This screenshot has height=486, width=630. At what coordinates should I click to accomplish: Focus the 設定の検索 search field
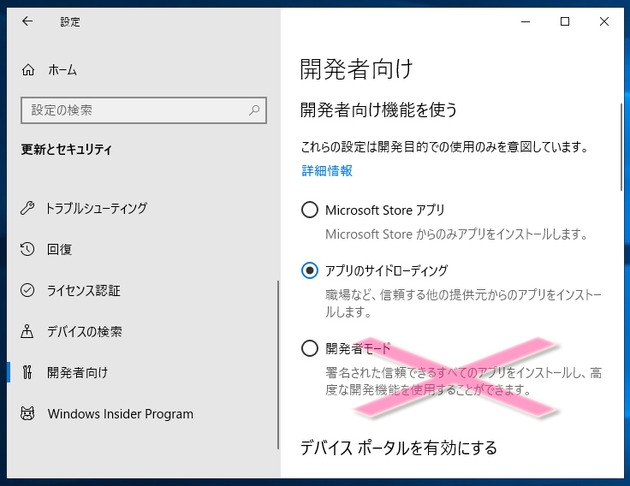(144, 110)
